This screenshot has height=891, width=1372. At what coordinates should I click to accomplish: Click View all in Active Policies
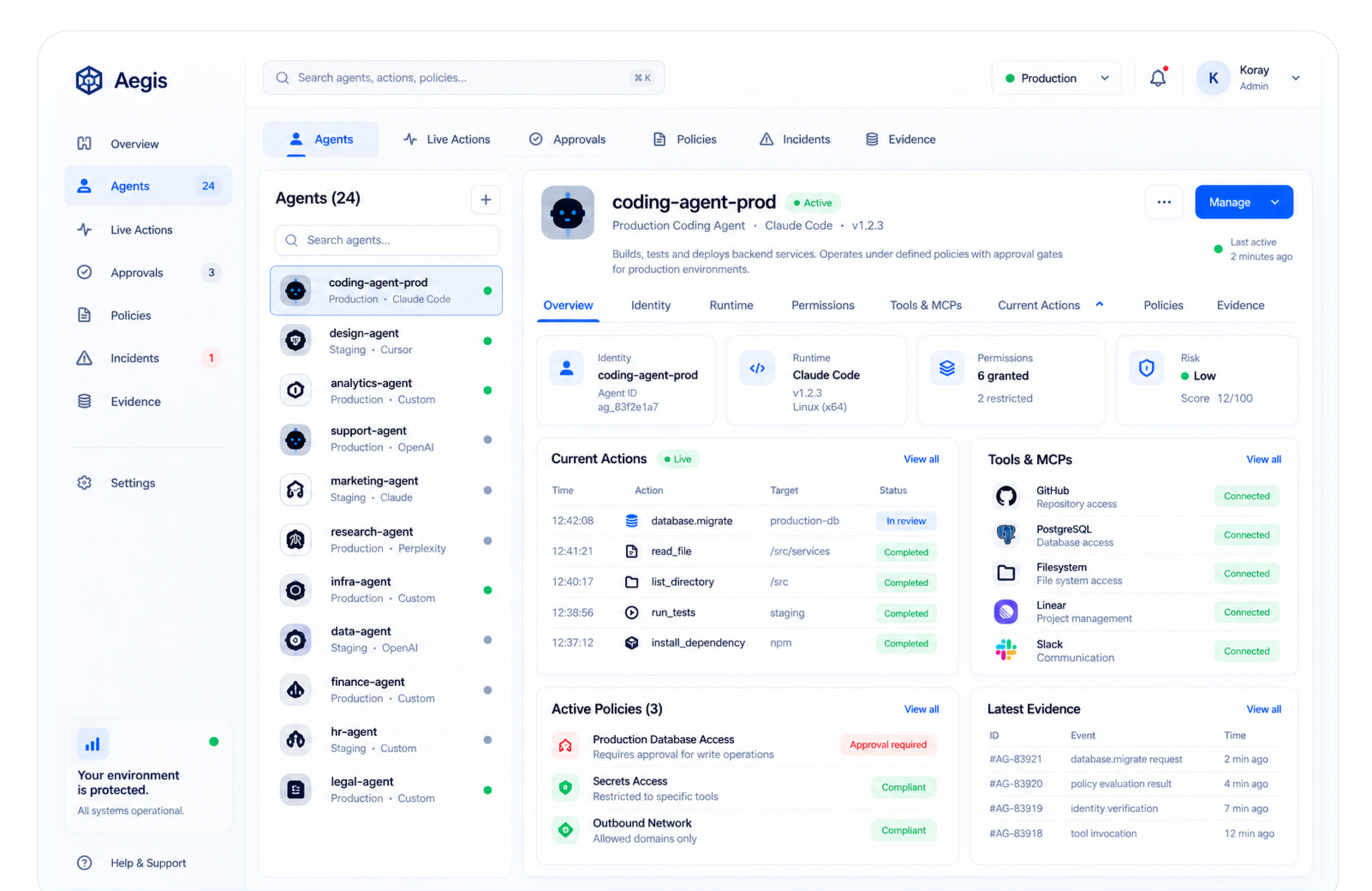click(921, 709)
